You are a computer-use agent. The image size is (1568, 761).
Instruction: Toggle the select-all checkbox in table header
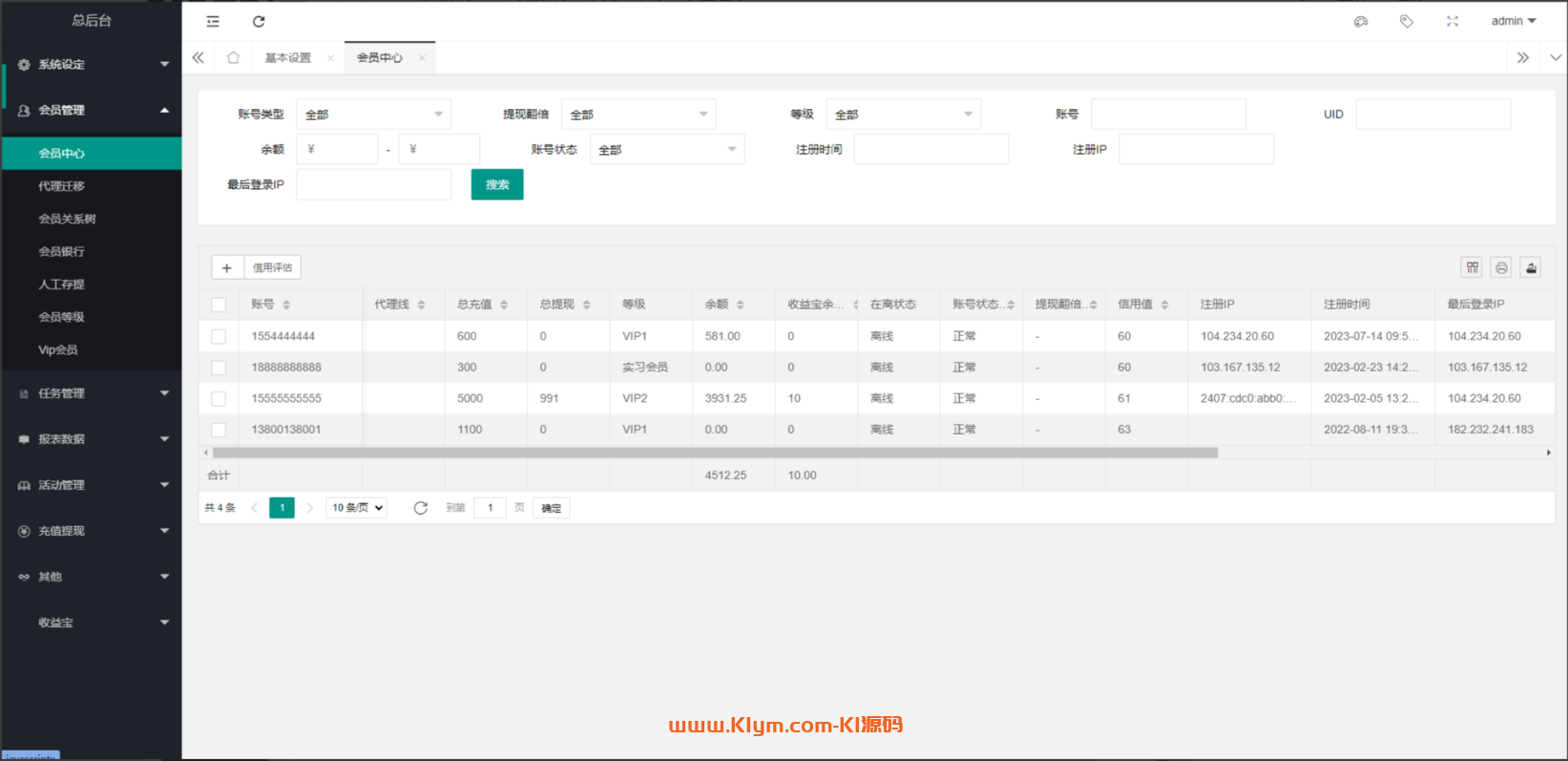(219, 305)
